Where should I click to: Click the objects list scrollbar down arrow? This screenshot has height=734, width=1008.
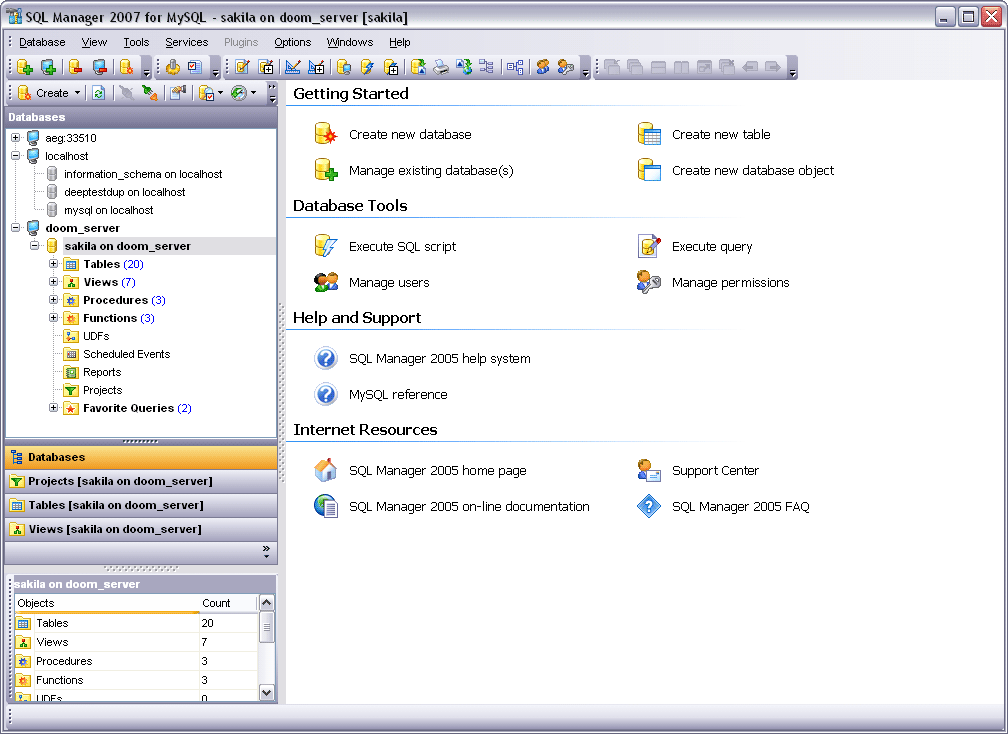[266, 692]
